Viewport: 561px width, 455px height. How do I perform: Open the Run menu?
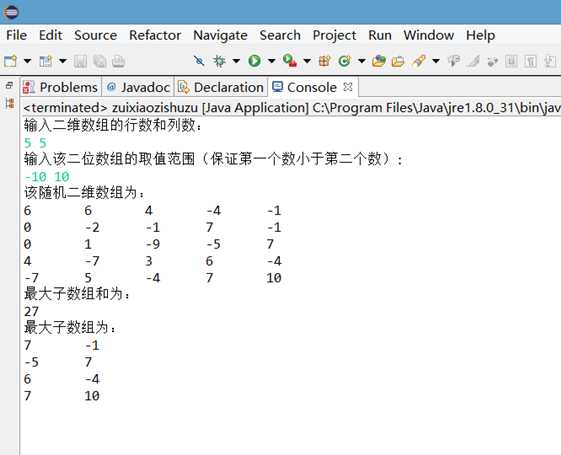pos(380,35)
